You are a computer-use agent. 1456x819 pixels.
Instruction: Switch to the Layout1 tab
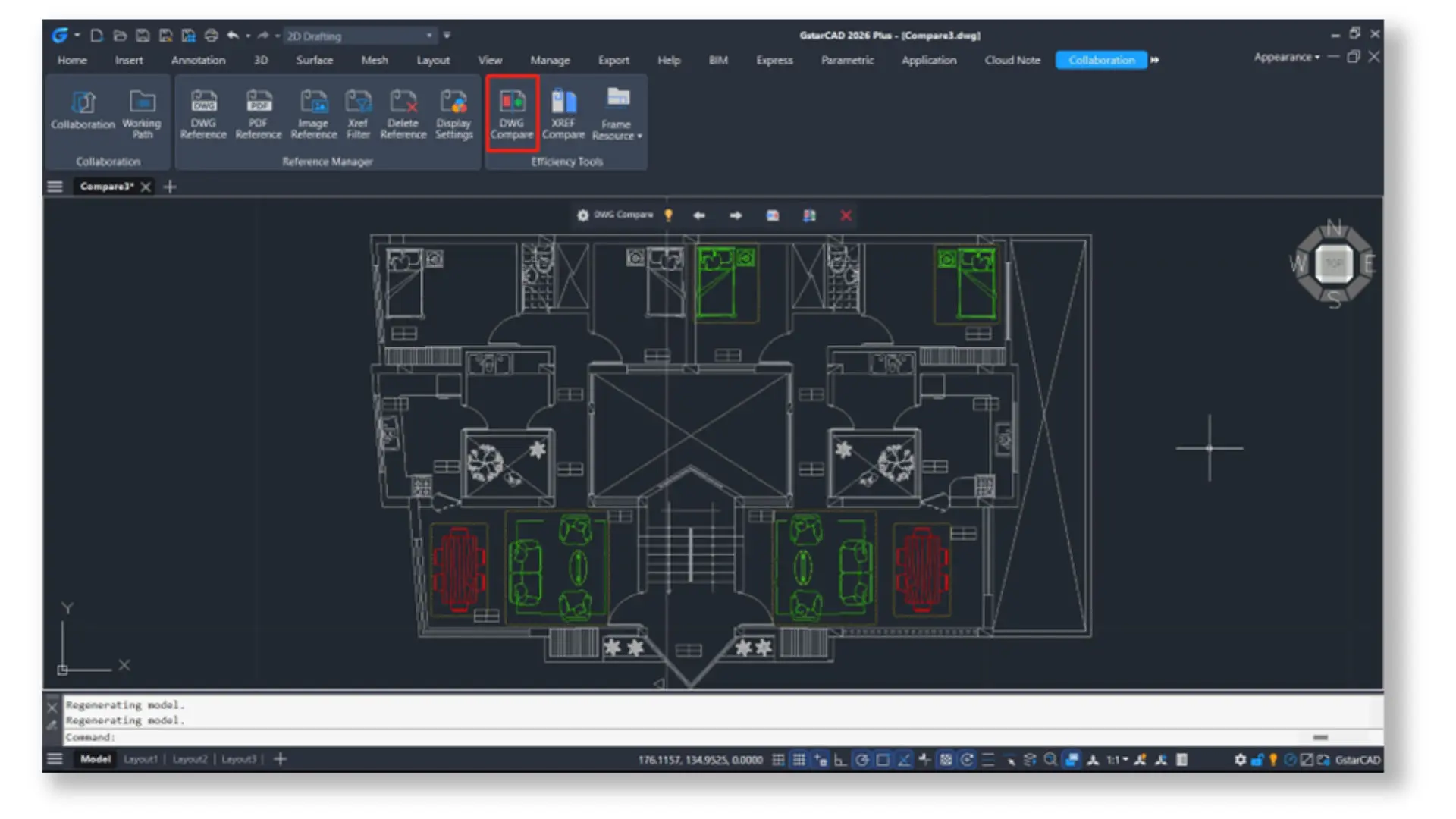tap(140, 759)
